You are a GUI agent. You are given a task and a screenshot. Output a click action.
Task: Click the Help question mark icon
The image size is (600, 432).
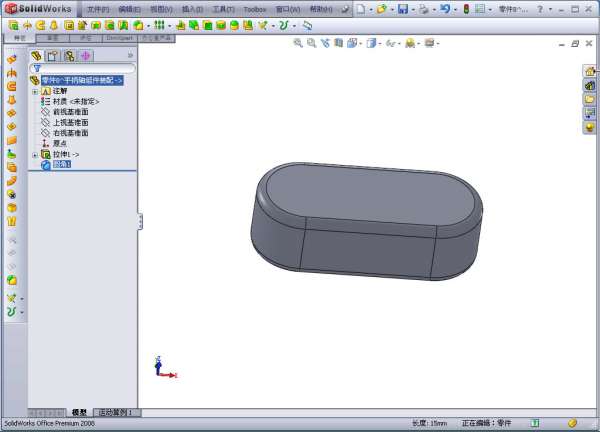pyautogui.click(x=540, y=9)
